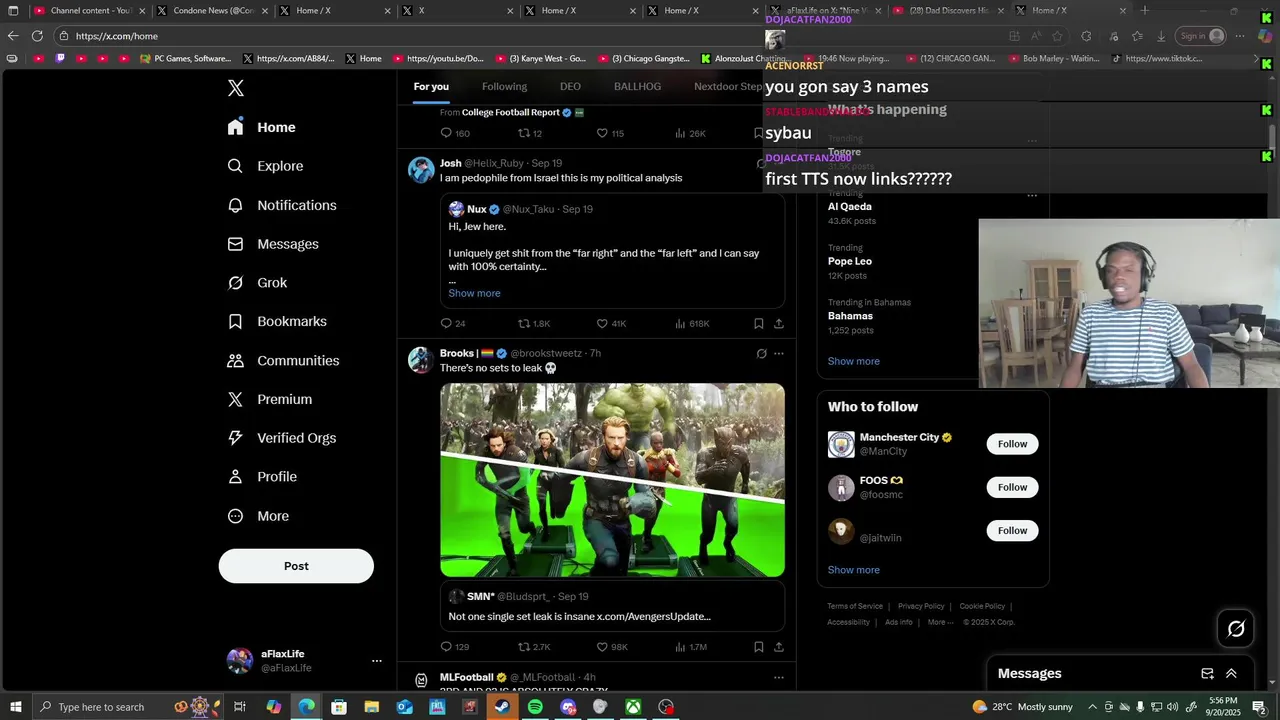Open Steam from Windows taskbar
Image resolution: width=1280 pixels, height=720 pixels.
click(x=502, y=707)
